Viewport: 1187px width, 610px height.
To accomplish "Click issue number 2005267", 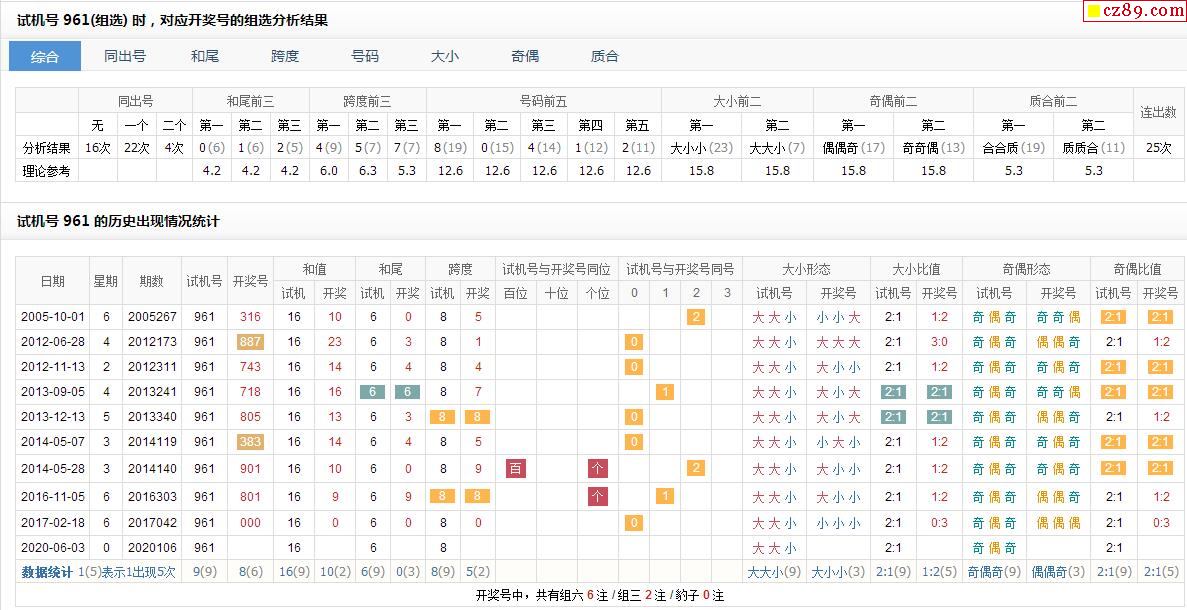I will tap(152, 317).
